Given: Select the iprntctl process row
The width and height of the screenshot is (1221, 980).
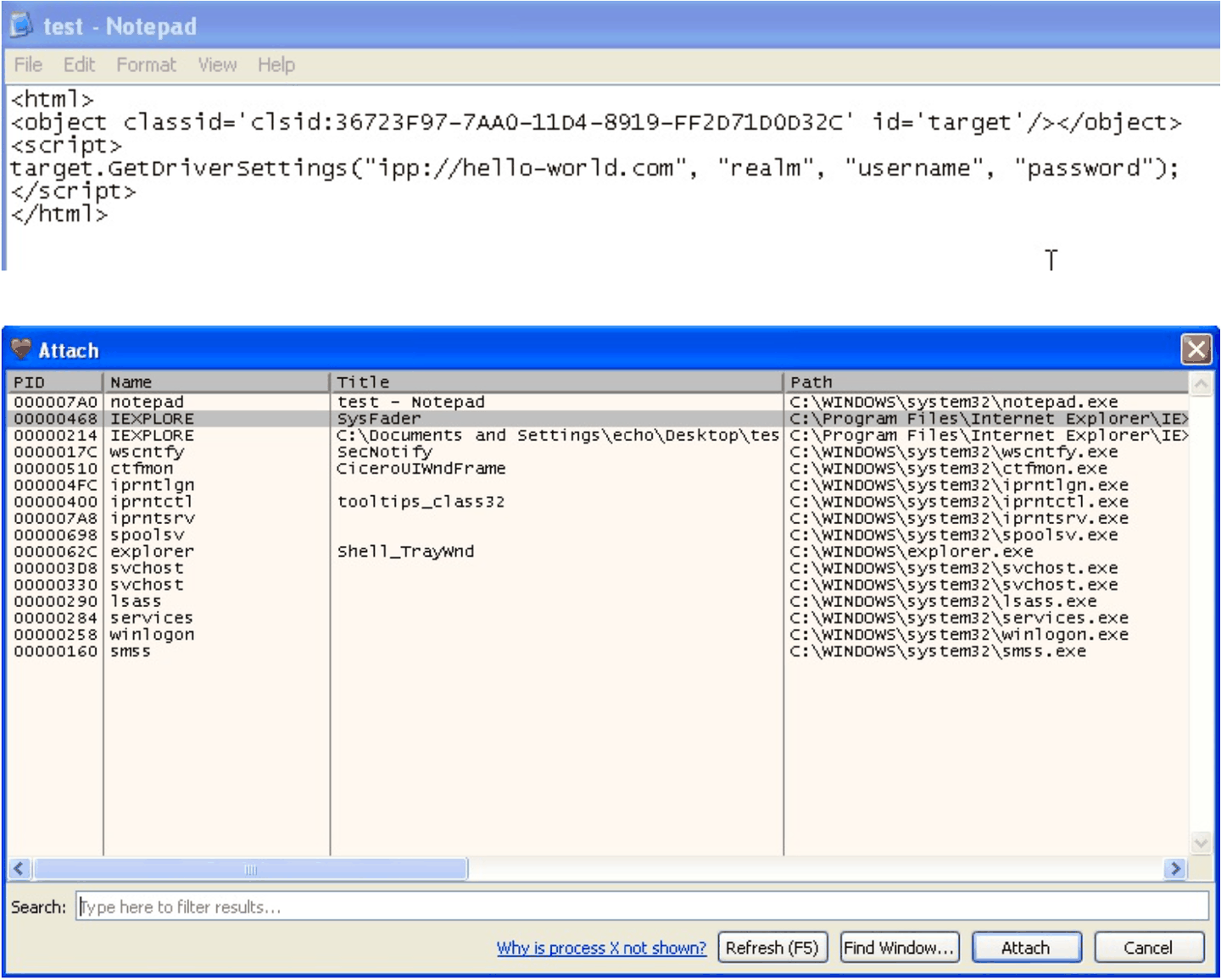Looking at the screenshot, I should tap(598, 502).
